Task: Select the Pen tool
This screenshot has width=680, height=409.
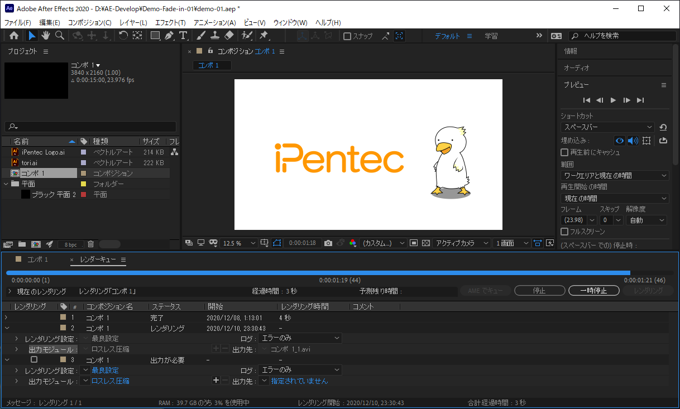Action: 169,36
